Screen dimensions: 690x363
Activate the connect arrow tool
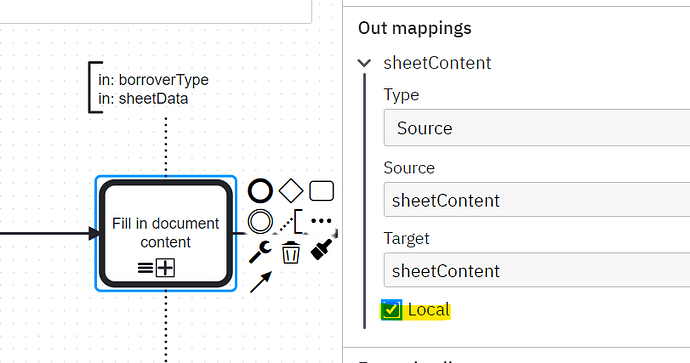261,282
